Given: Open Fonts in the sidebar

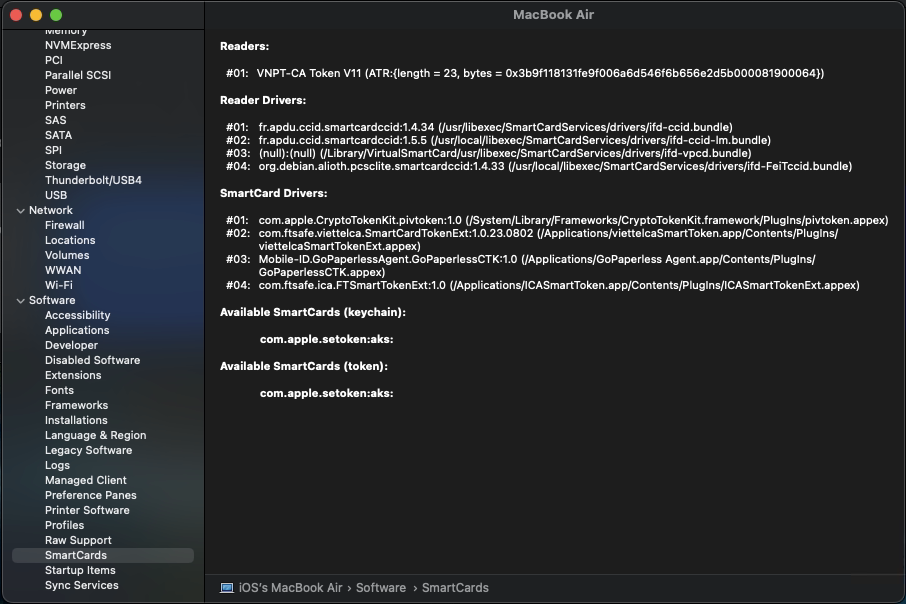Looking at the screenshot, I should (x=60, y=391).
